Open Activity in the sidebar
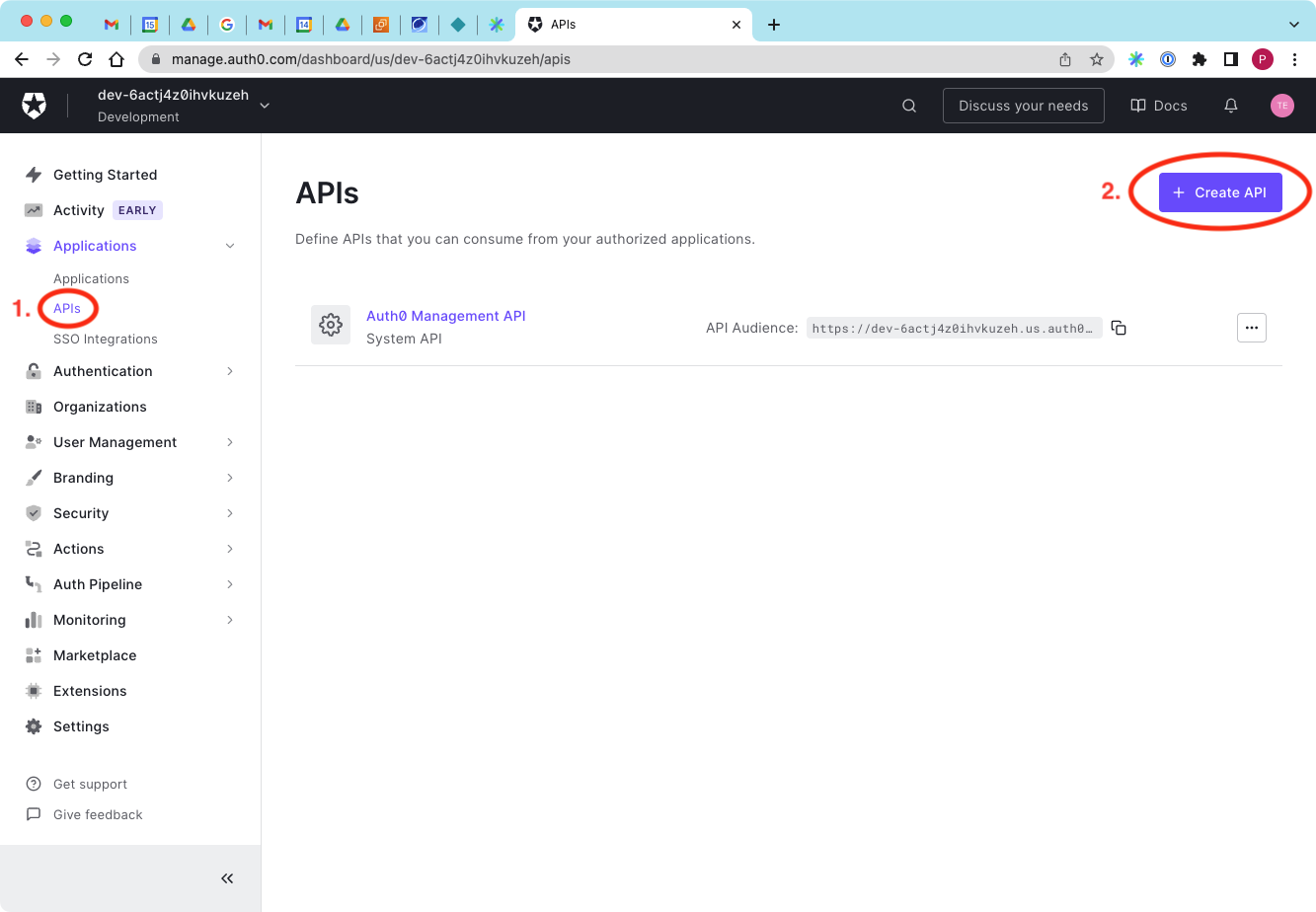The height and width of the screenshot is (912, 1316). pyautogui.click(x=79, y=210)
